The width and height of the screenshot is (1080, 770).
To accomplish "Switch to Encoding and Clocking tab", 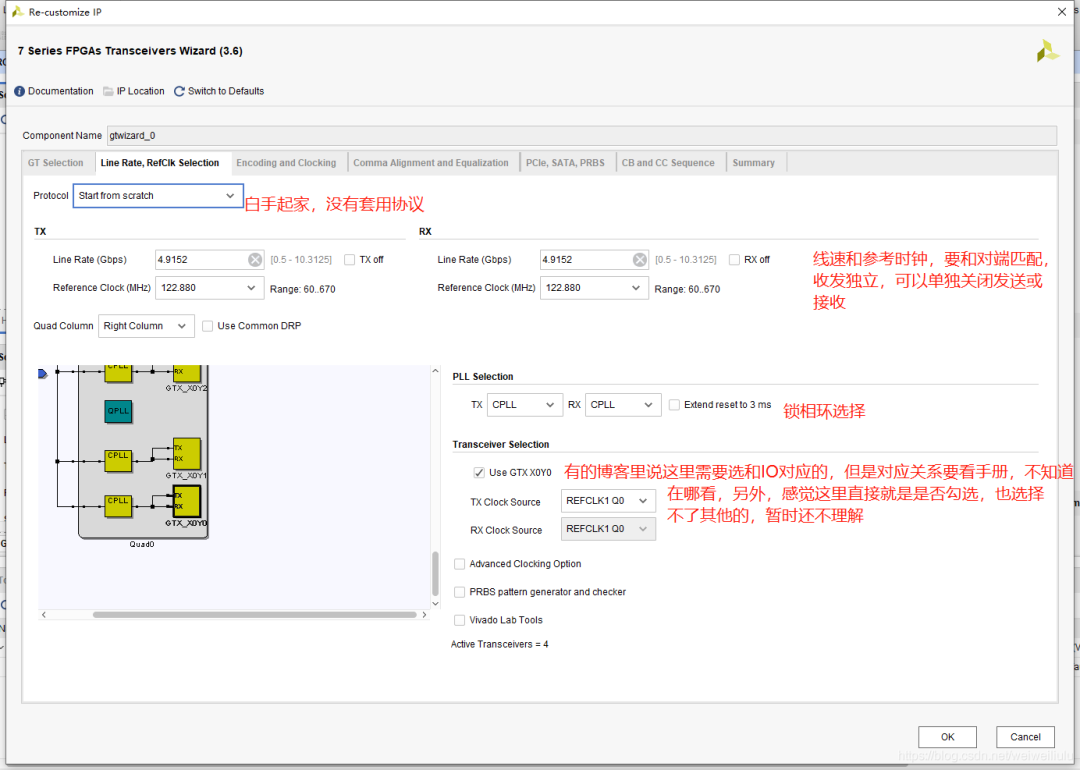I will coord(286,163).
